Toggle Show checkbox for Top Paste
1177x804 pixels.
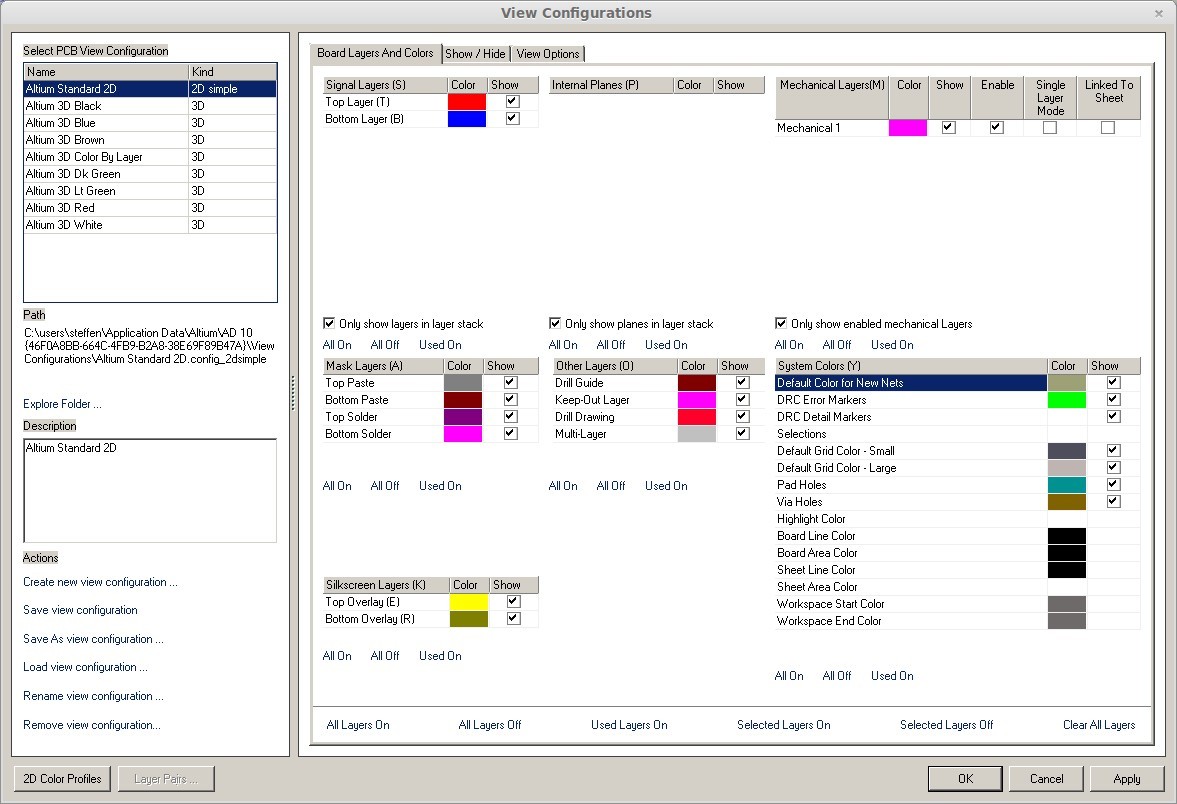510,382
